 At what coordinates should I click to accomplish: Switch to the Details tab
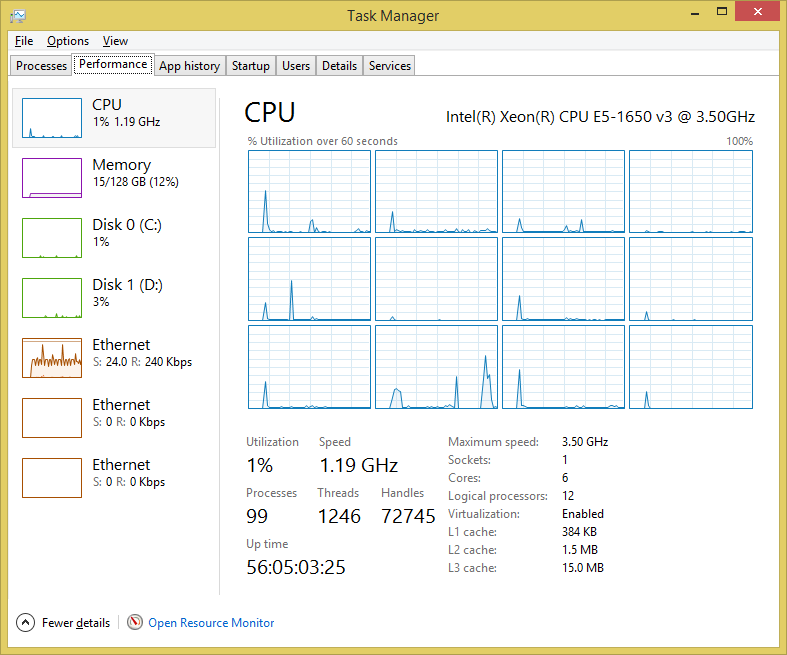(339, 66)
